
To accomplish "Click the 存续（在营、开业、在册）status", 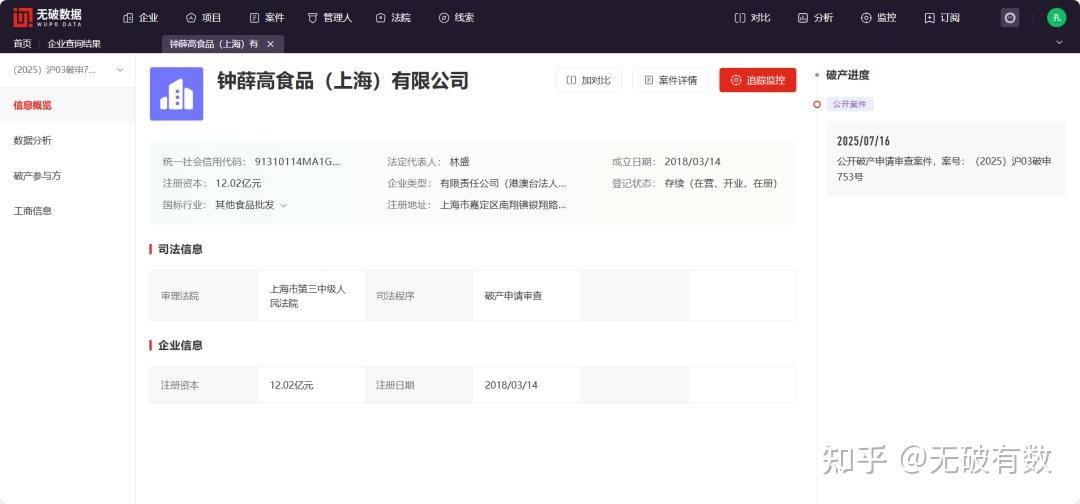I will (x=720, y=184).
